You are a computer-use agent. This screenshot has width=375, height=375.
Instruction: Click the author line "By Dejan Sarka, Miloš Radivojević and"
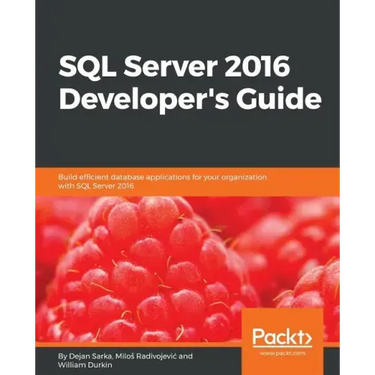(x=125, y=356)
